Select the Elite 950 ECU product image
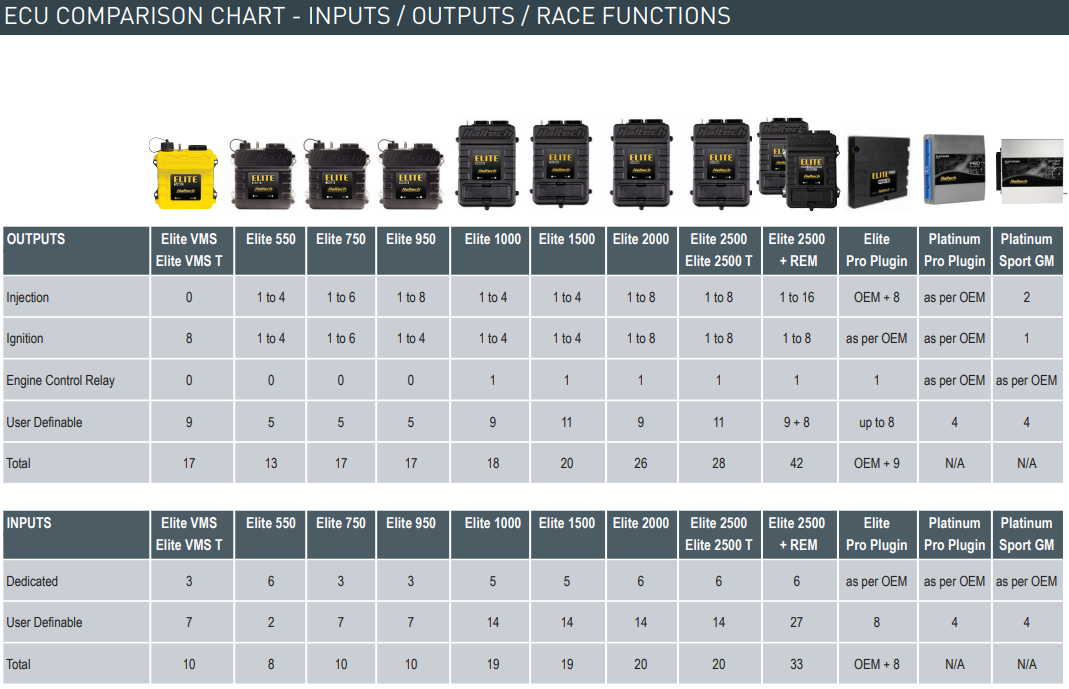Viewport: 1069px width, 689px height. 412,174
